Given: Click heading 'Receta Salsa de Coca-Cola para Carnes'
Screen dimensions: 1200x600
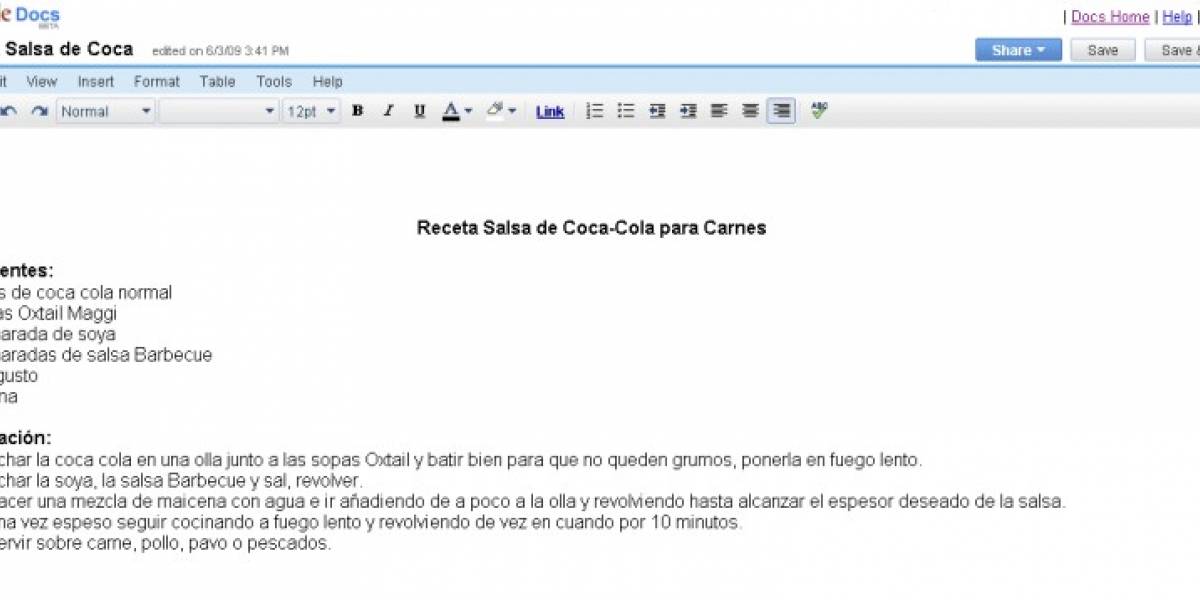Looking at the screenshot, I should (x=591, y=228).
